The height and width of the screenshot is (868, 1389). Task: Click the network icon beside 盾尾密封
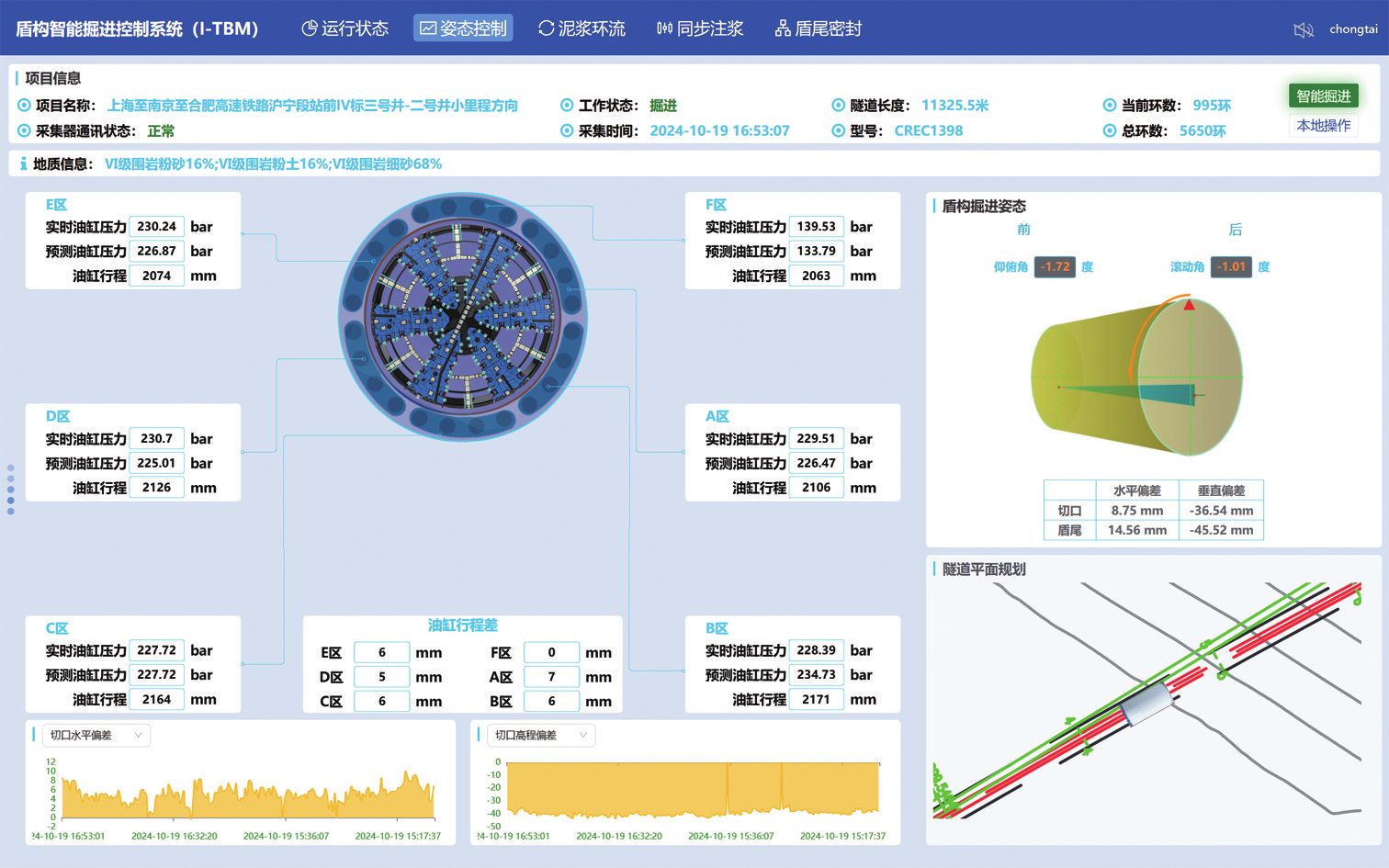(x=783, y=28)
